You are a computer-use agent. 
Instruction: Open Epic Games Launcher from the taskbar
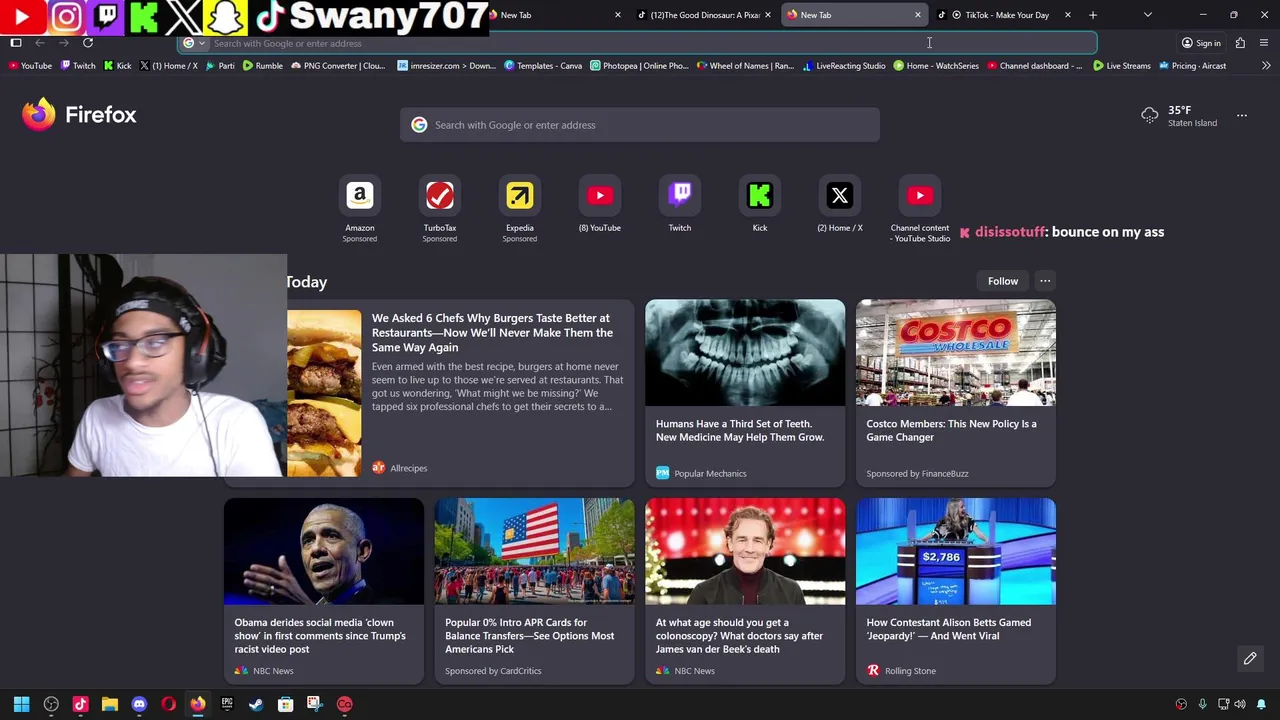(227, 704)
